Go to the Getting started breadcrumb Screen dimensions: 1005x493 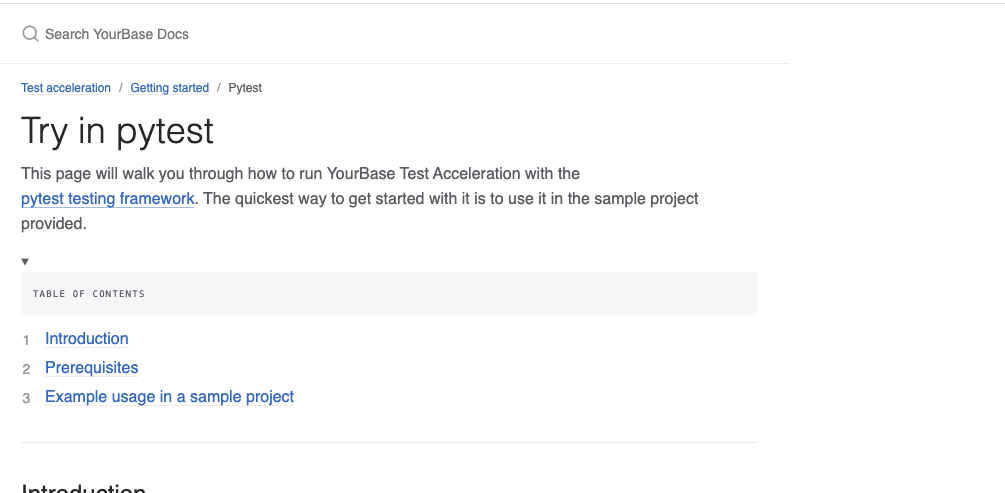170,88
